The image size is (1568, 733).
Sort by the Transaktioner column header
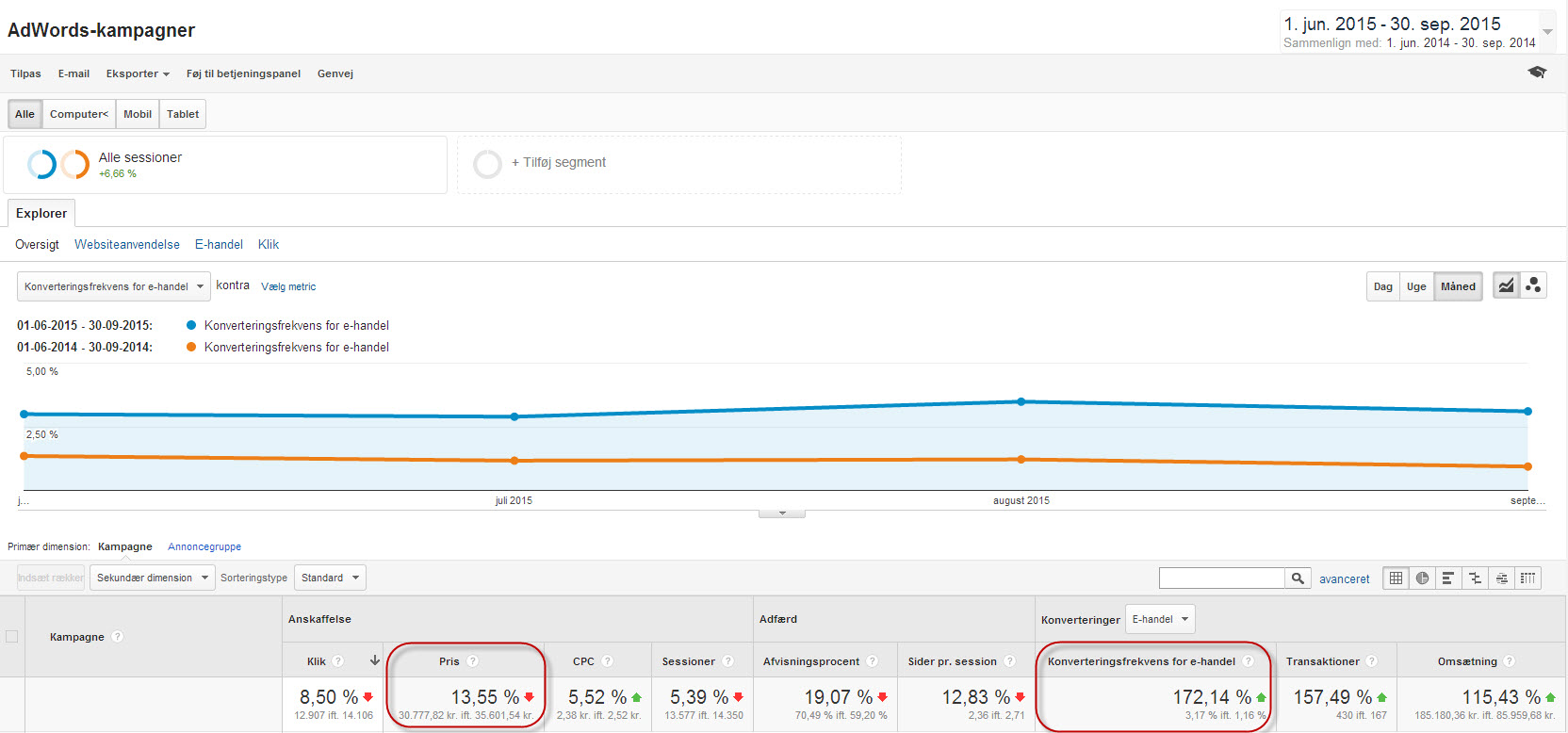(x=1323, y=661)
